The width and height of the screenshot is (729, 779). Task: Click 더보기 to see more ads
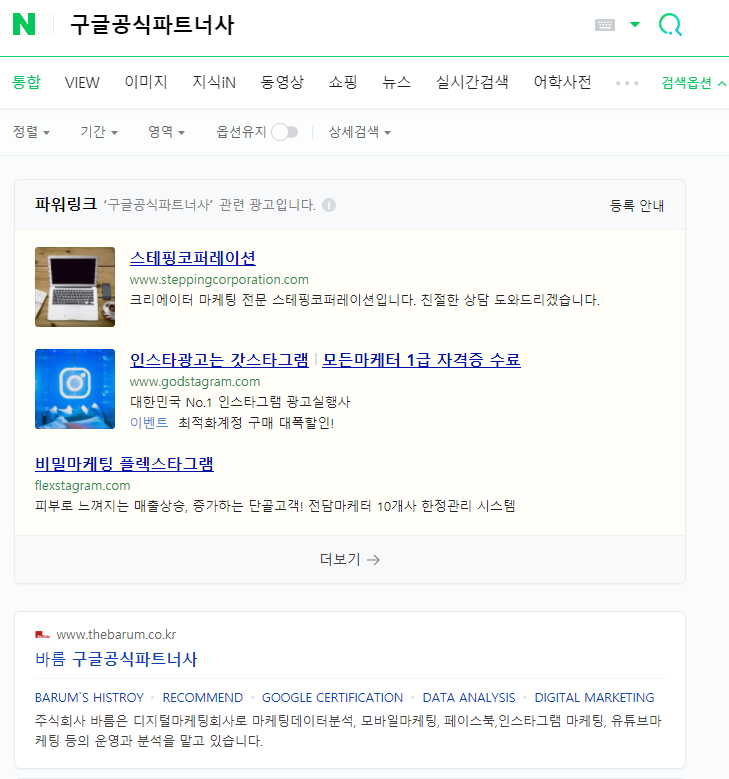pos(350,559)
